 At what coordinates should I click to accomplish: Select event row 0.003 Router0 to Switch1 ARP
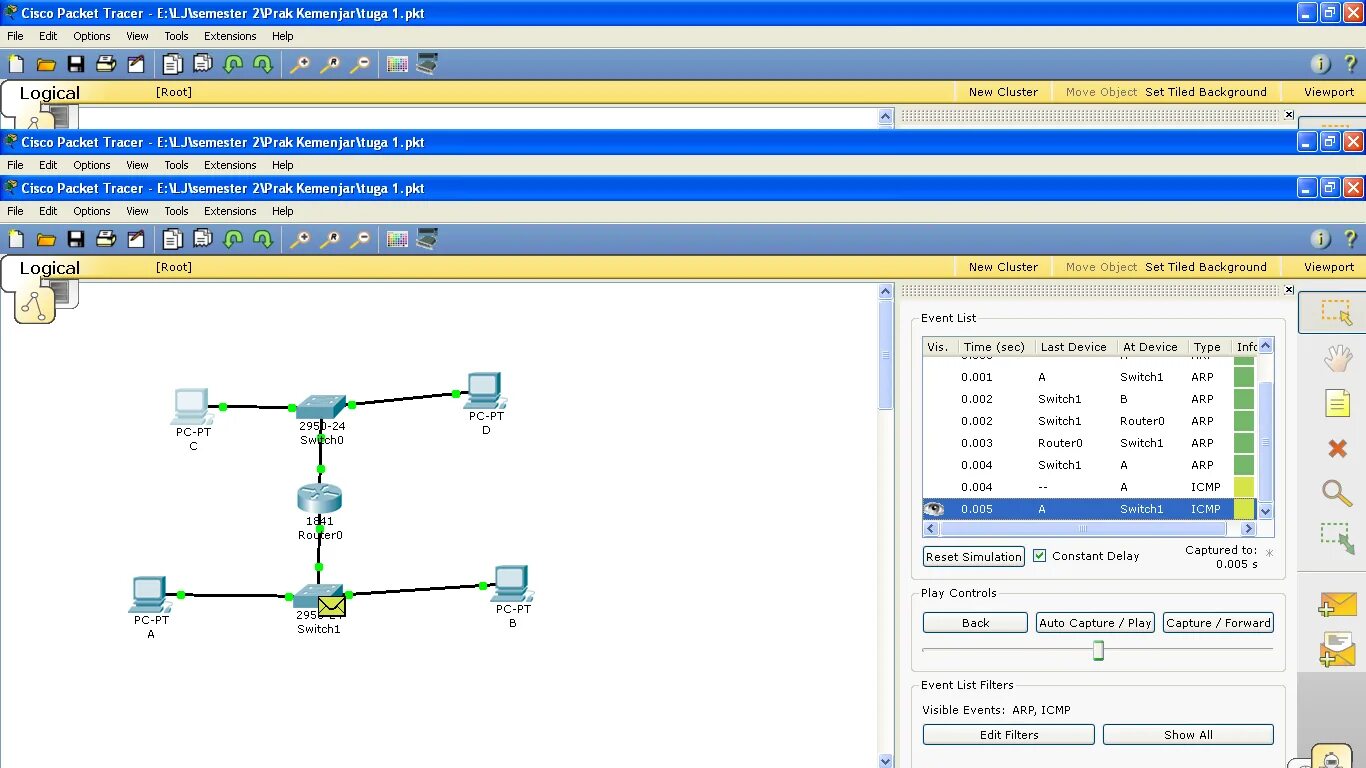pos(1089,443)
